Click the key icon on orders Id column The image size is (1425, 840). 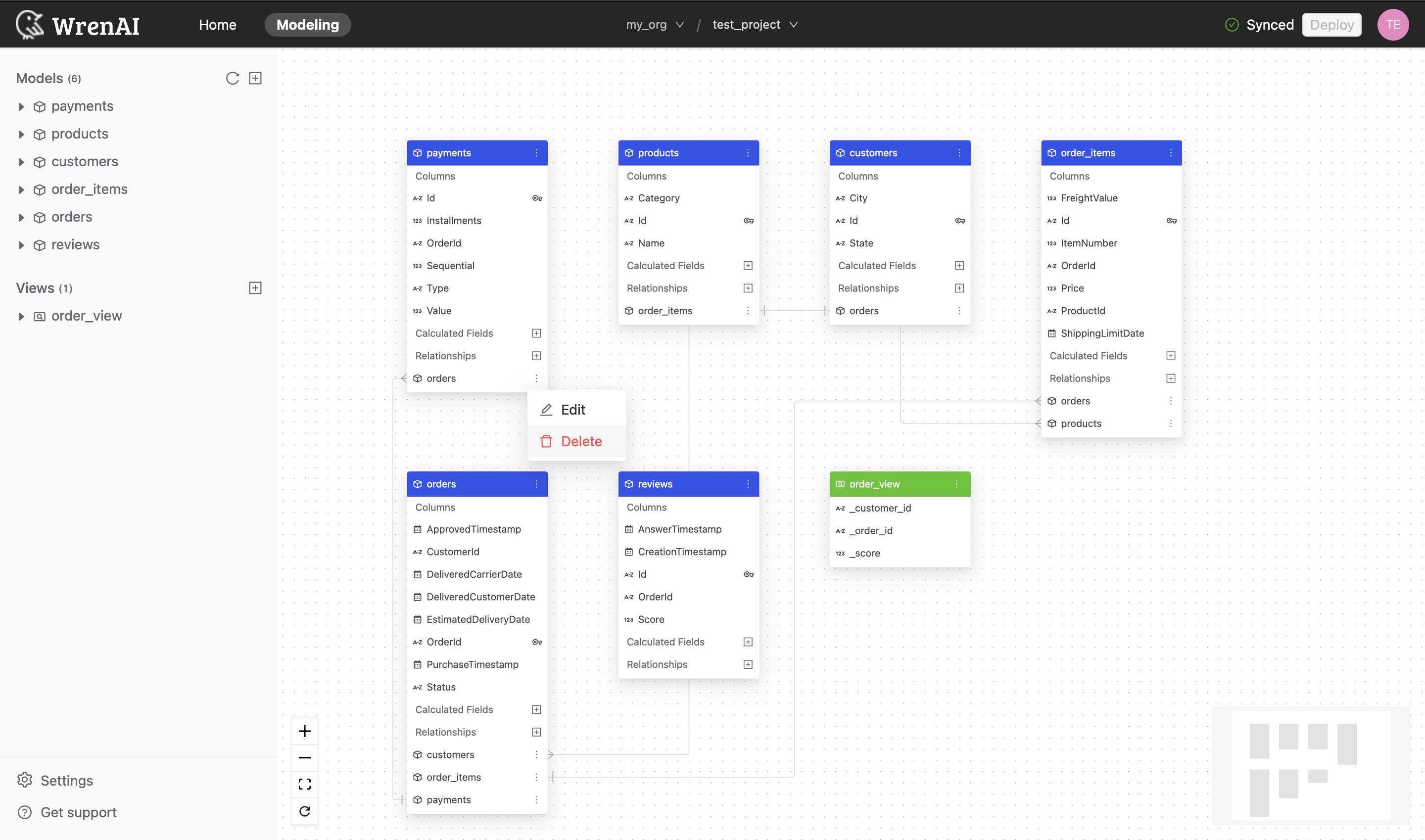click(537, 642)
